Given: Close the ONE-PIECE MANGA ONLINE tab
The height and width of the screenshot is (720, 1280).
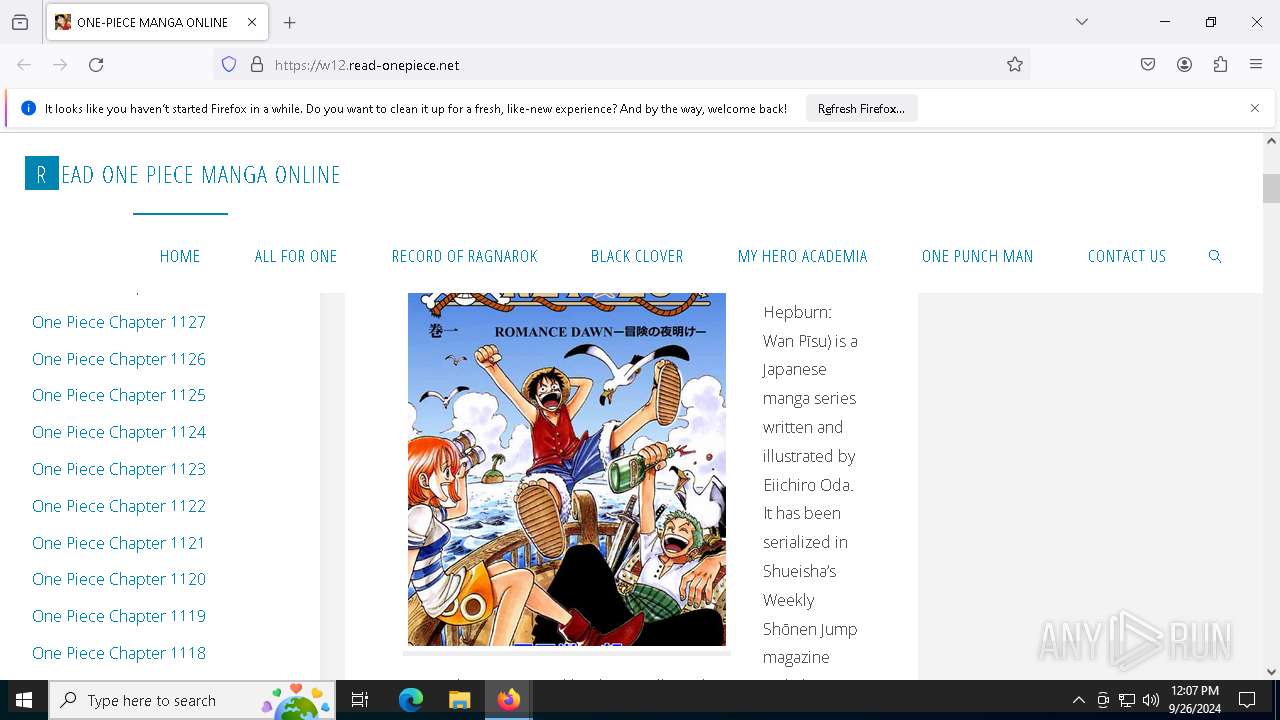Looking at the screenshot, I should click(252, 22).
